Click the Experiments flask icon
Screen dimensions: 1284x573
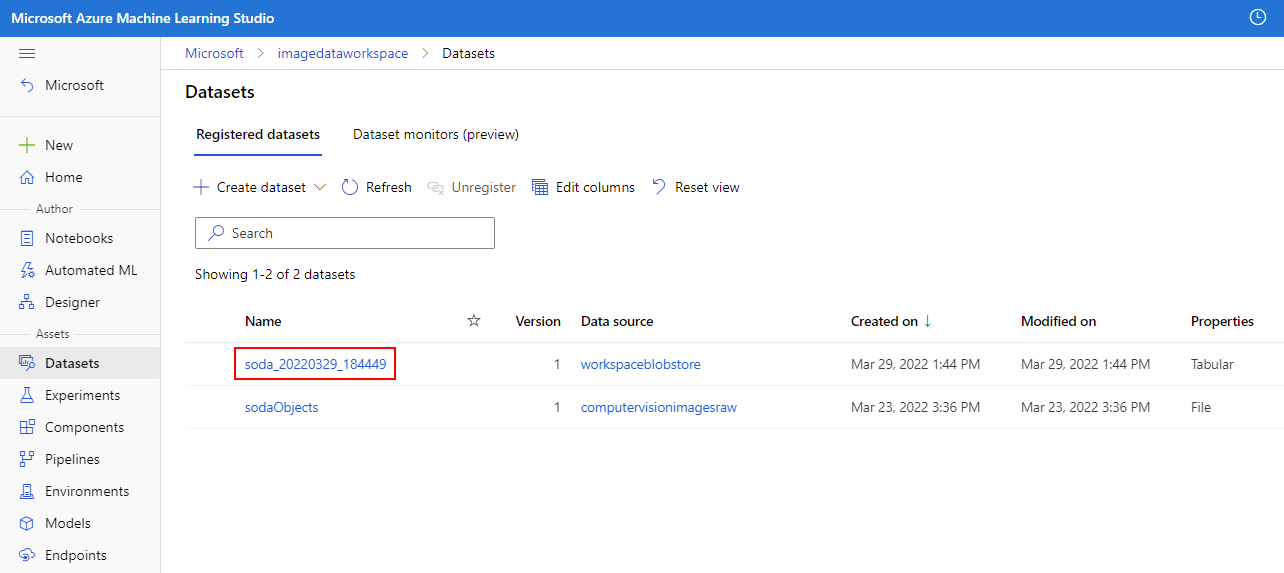(x=27, y=395)
